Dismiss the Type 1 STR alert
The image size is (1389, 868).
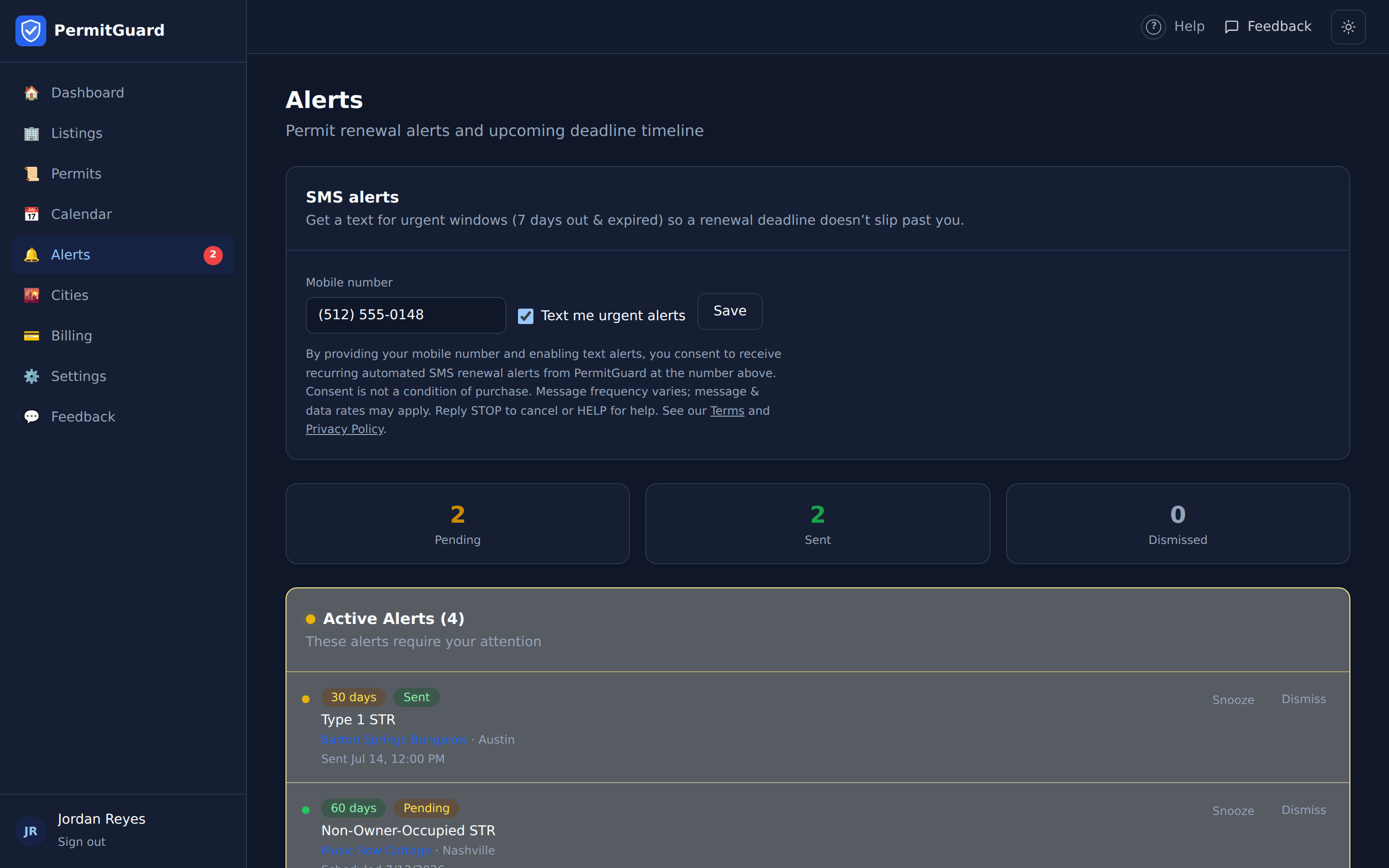[x=1304, y=699]
